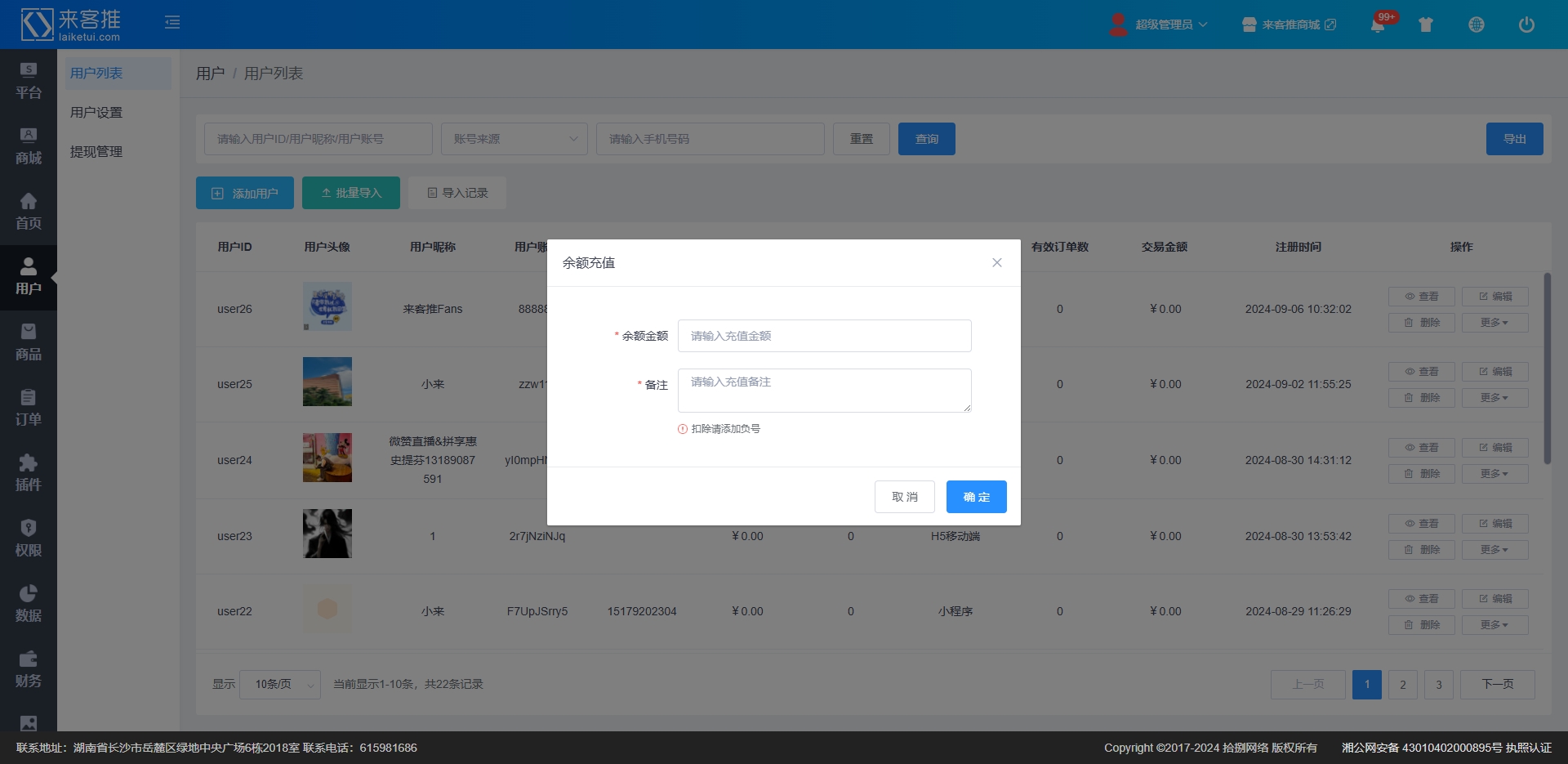Open the 插件 plugins sidebar item
Viewport: 1568px width, 764px height.
pos(29,473)
